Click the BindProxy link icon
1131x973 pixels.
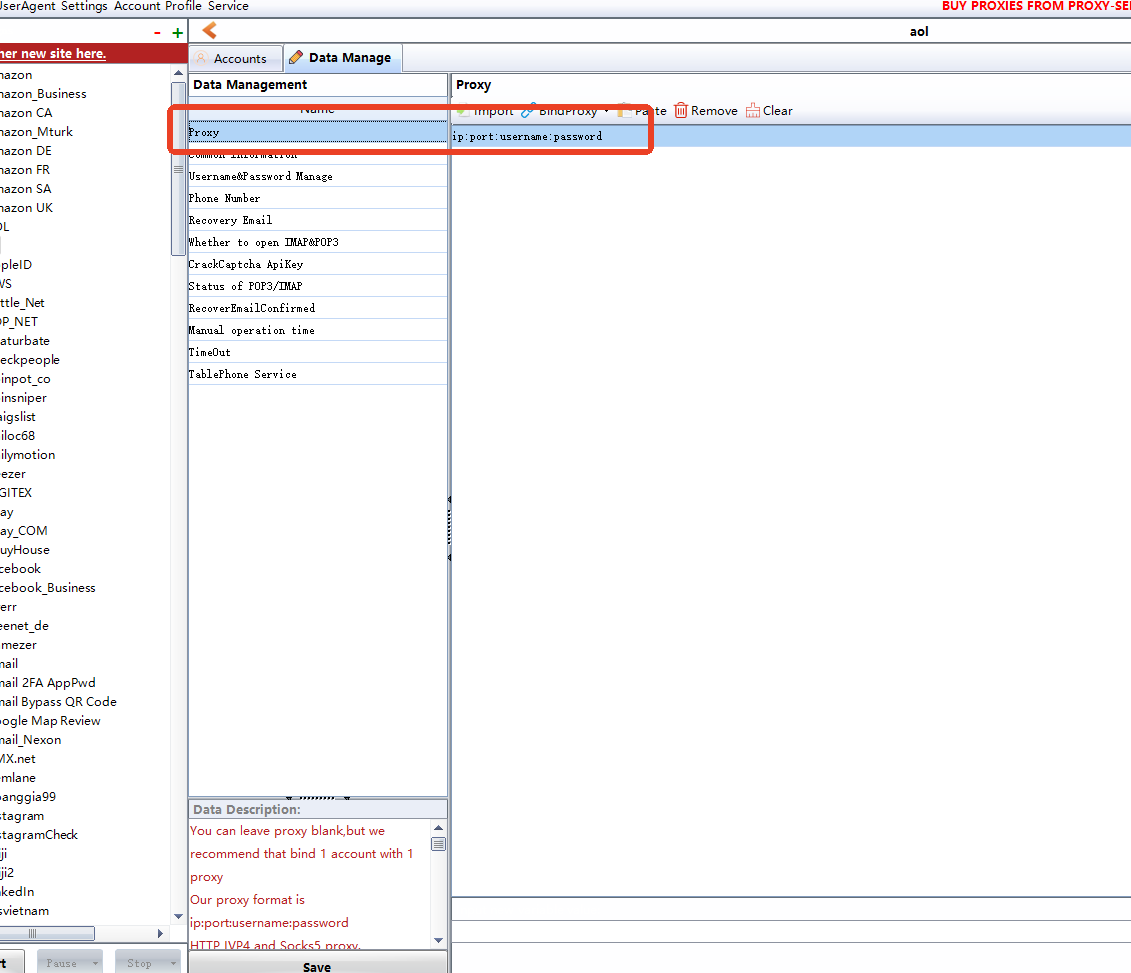click(x=528, y=111)
